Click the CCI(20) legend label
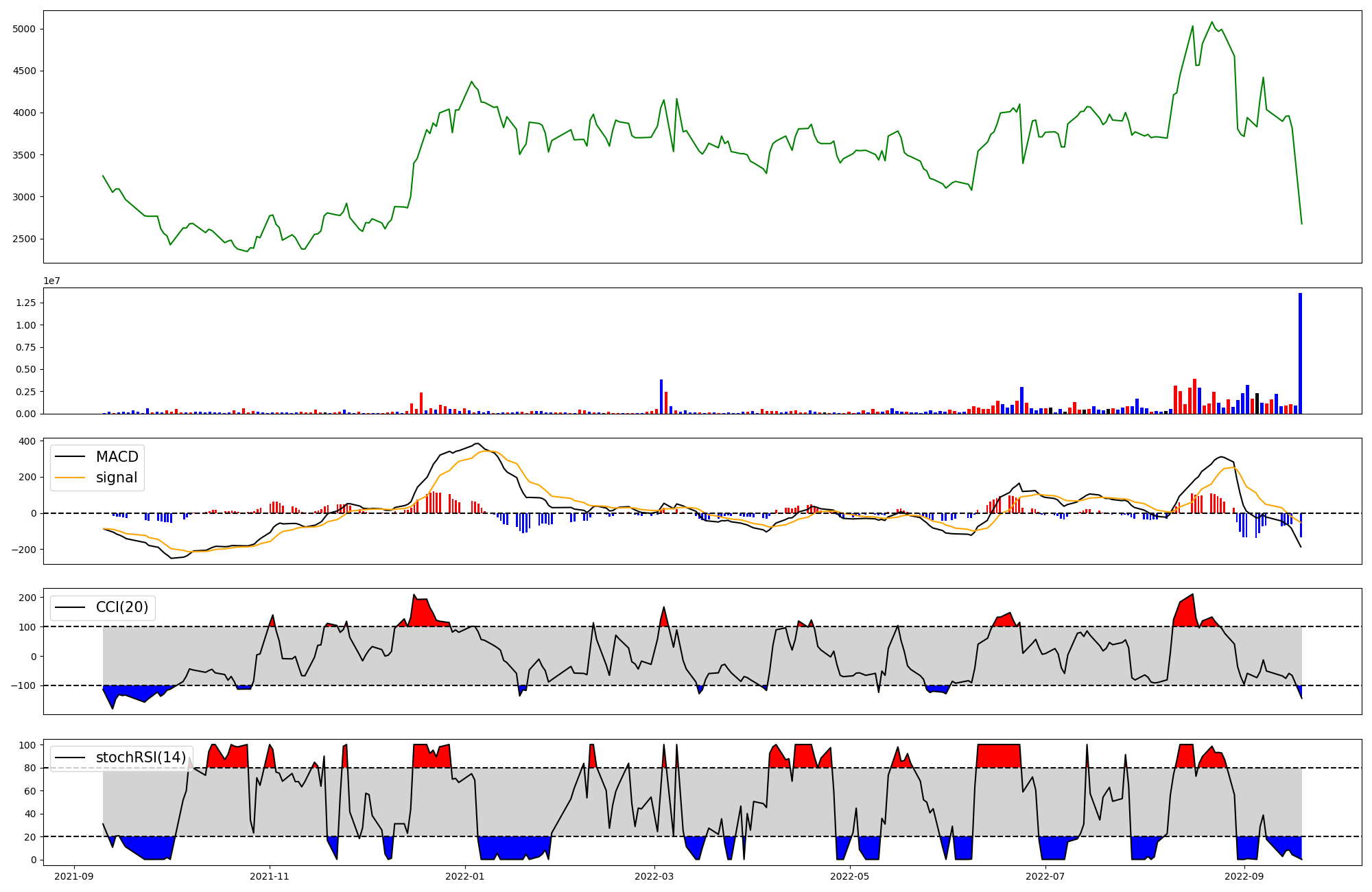Image resolution: width=1372 pixels, height=892 pixels. coord(122,607)
